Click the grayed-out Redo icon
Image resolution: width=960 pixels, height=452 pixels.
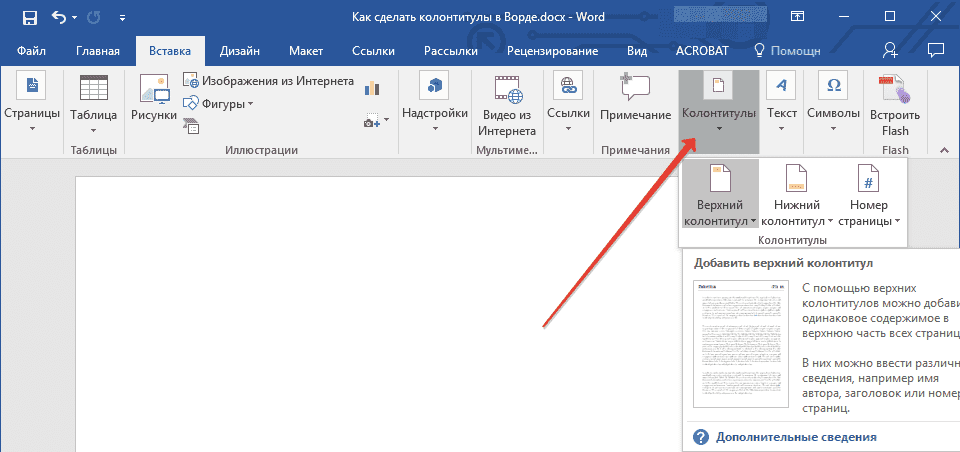pyautogui.click(x=94, y=18)
